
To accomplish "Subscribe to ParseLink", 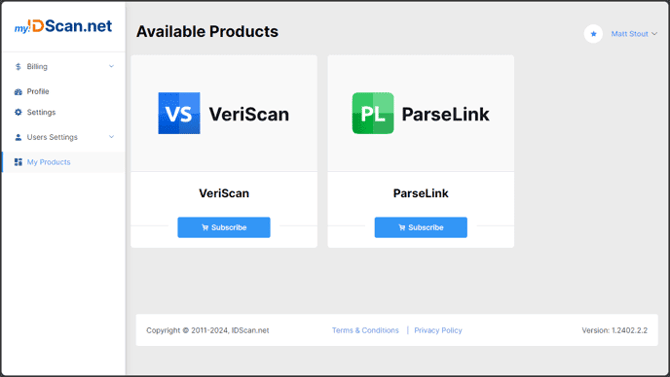I will [421, 227].
